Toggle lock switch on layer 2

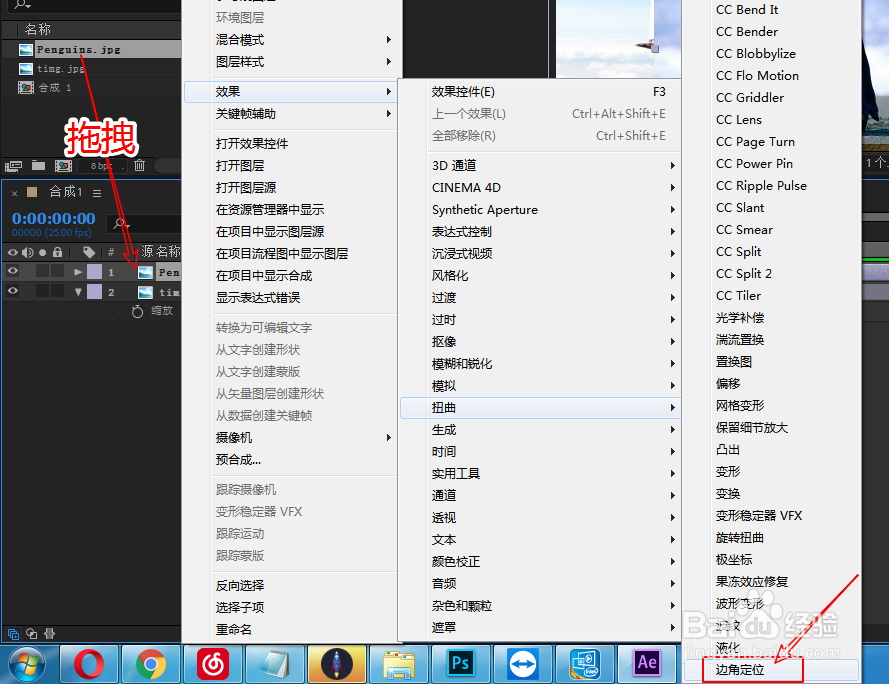(57, 291)
